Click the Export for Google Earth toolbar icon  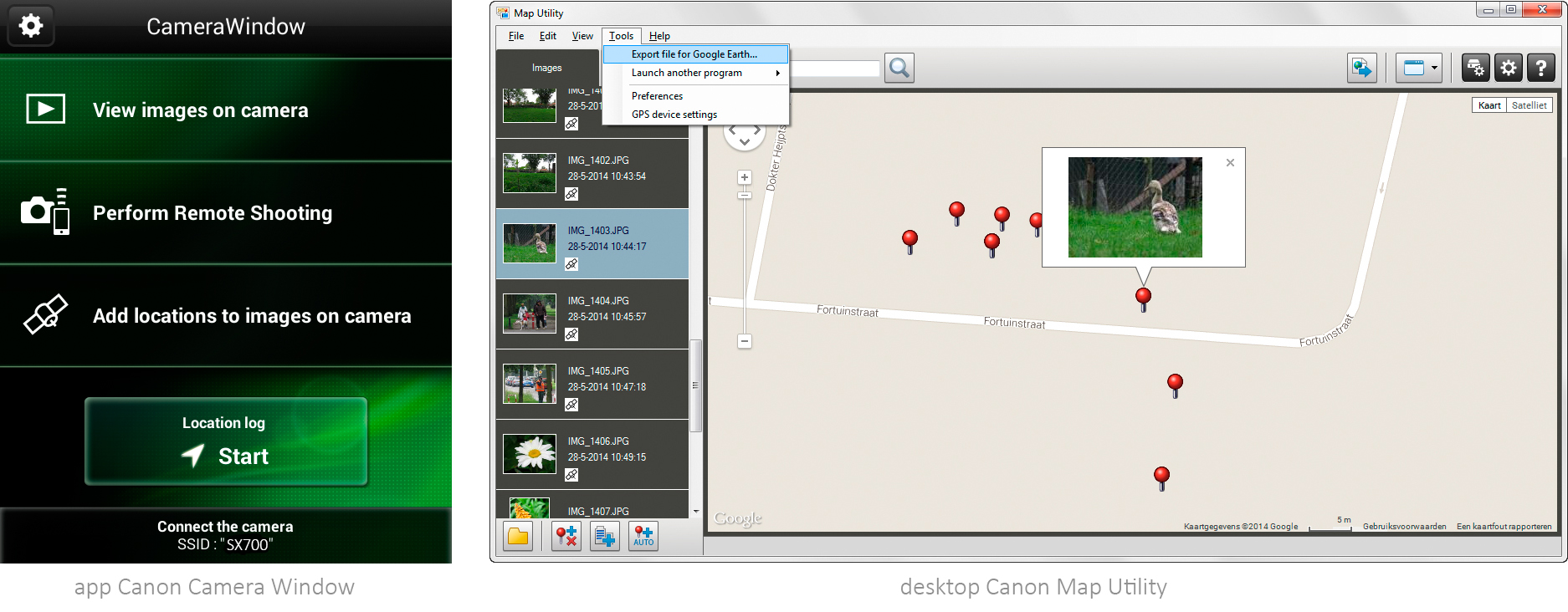pyautogui.click(x=1361, y=68)
